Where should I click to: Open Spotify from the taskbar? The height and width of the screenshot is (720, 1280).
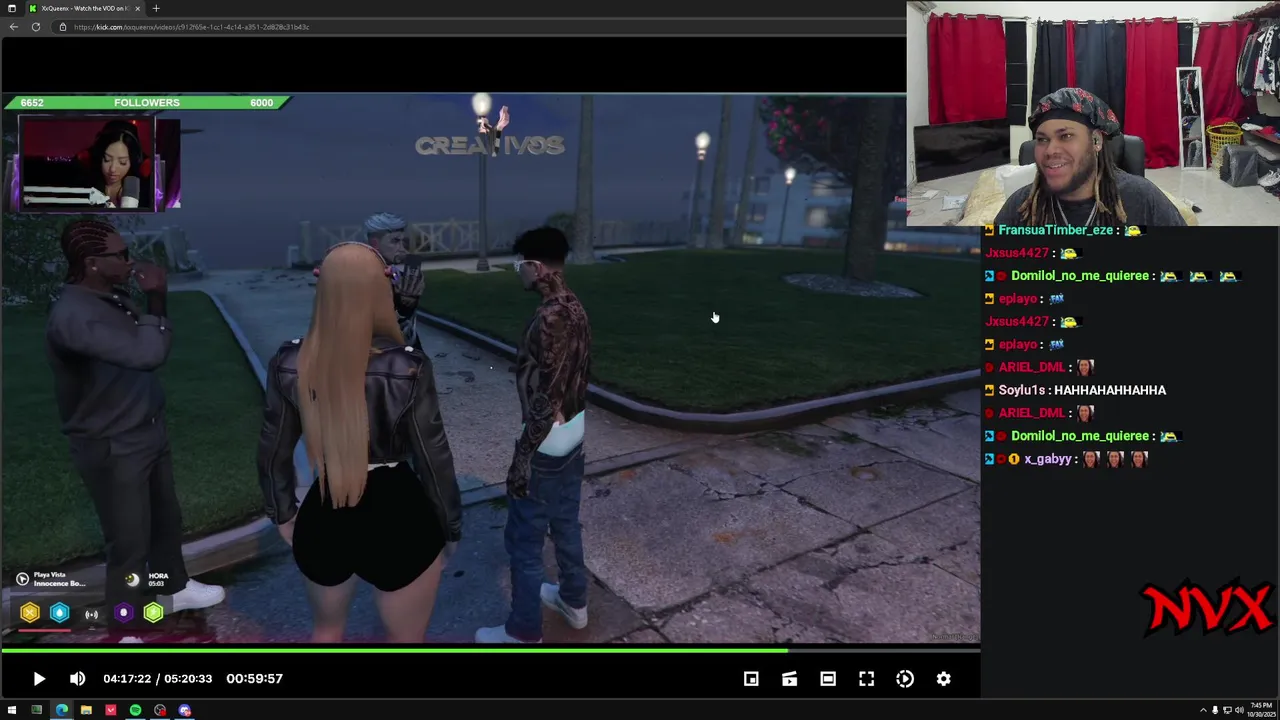click(x=135, y=711)
